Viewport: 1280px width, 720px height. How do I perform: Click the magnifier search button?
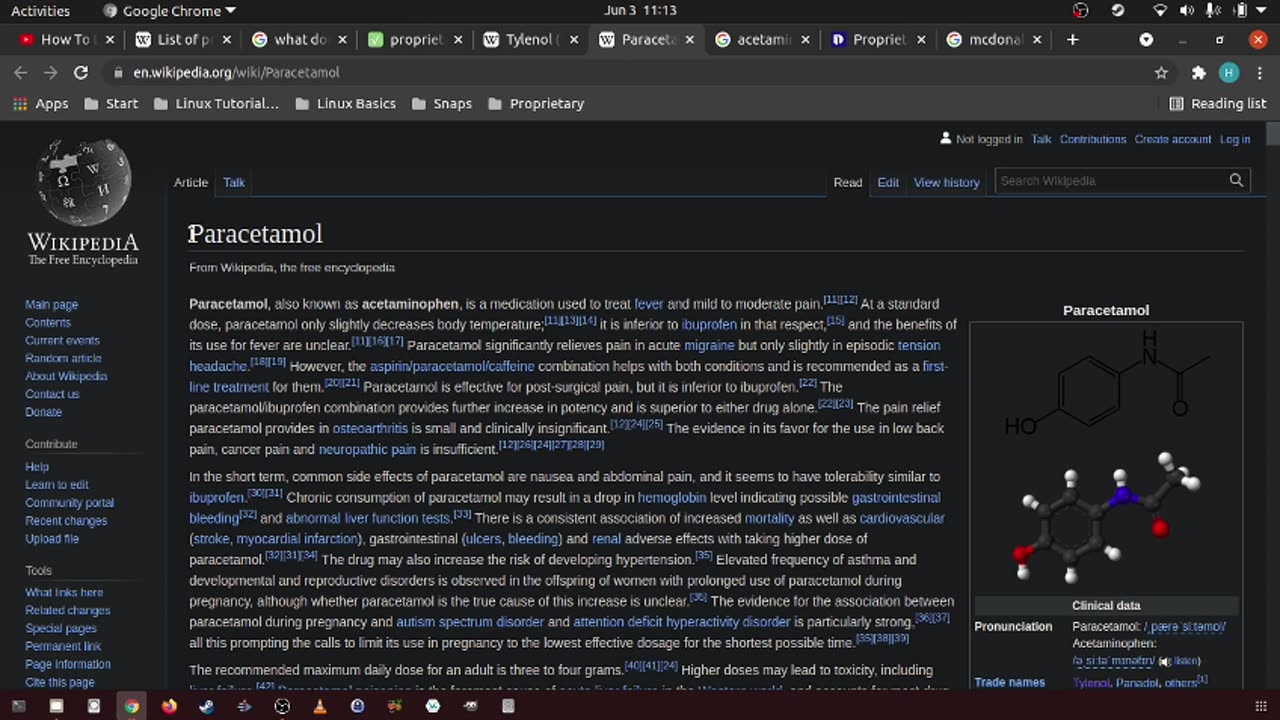coord(1236,181)
